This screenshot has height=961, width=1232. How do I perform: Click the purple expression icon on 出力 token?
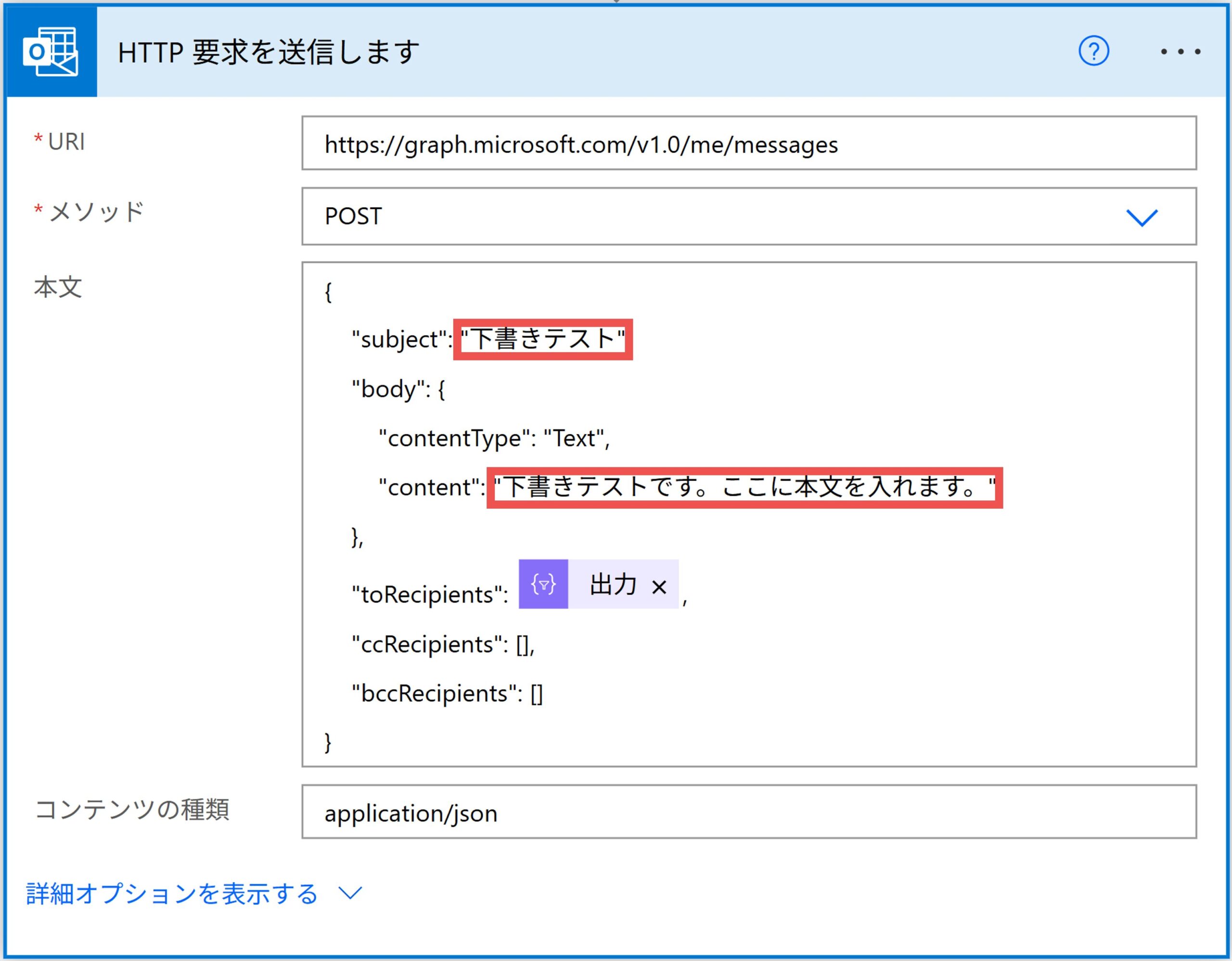coord(543,584)
